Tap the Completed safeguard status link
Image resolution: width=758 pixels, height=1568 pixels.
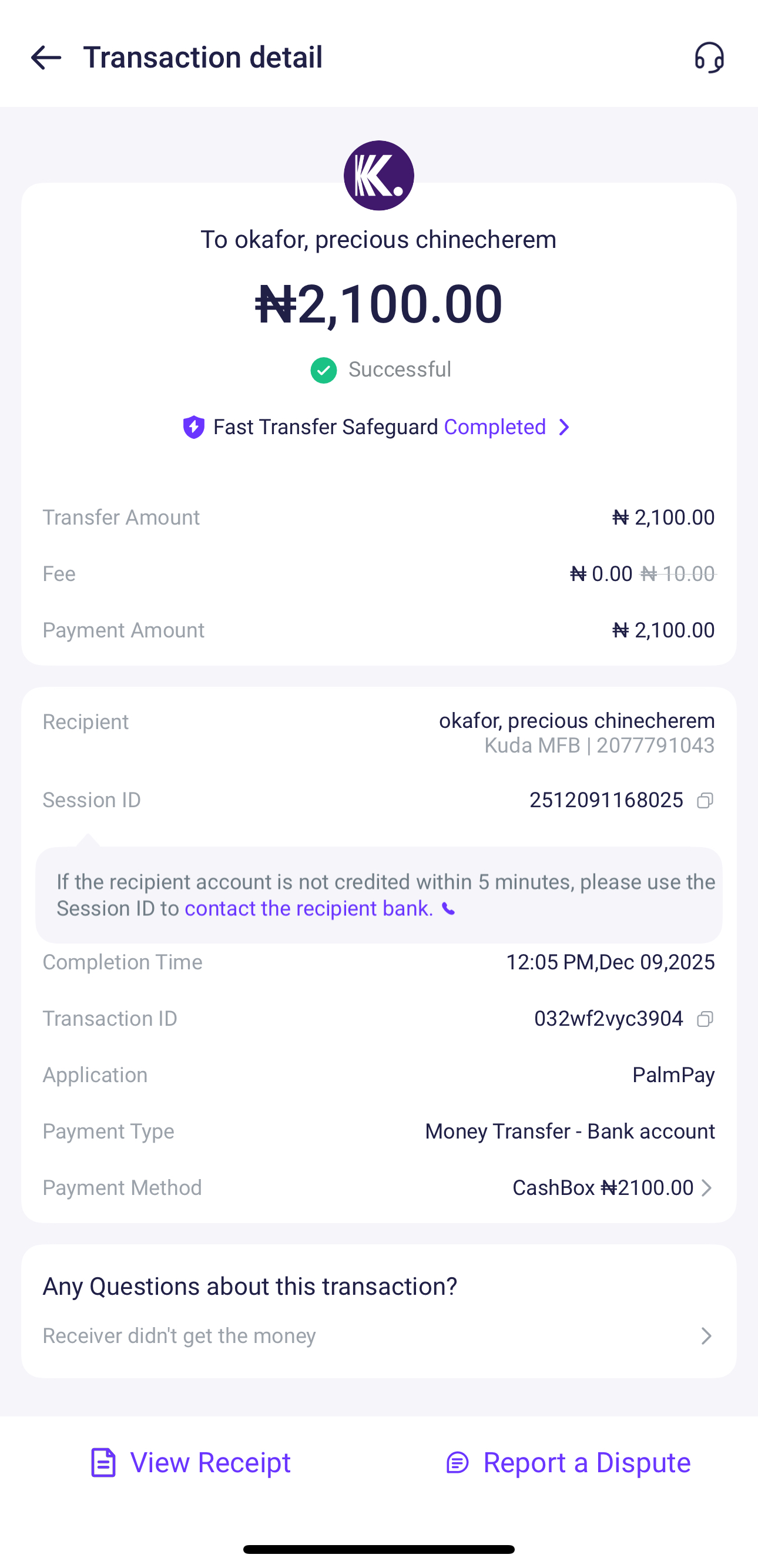tap(494, 427)
